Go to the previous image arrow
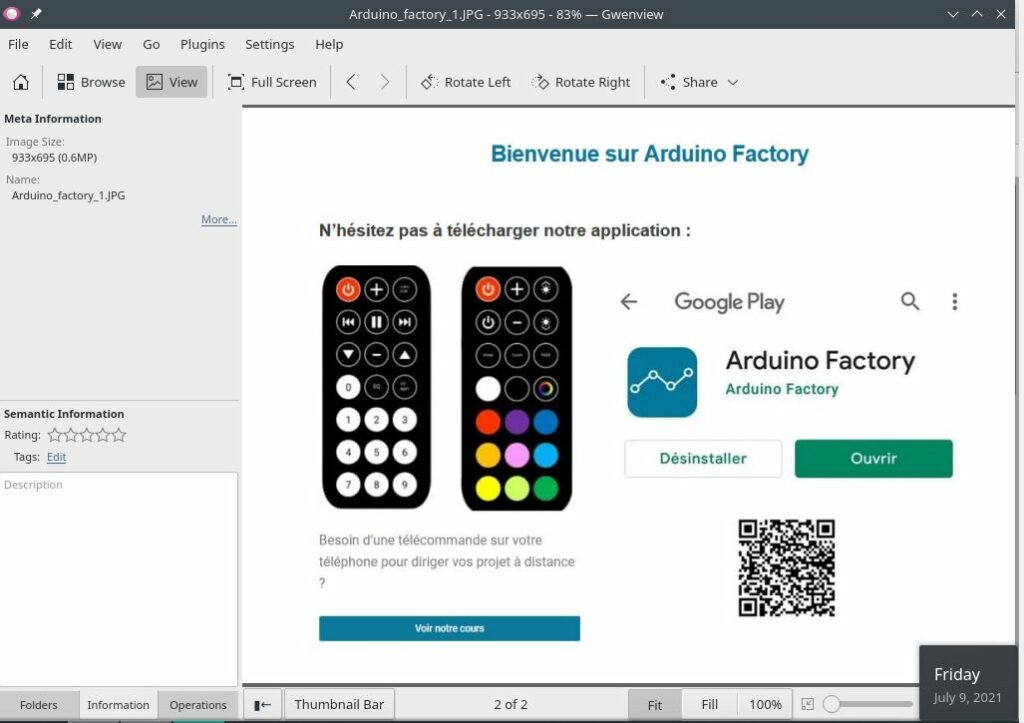The width and height of the screenshot is (1024, 723). (x=351, y=82)
